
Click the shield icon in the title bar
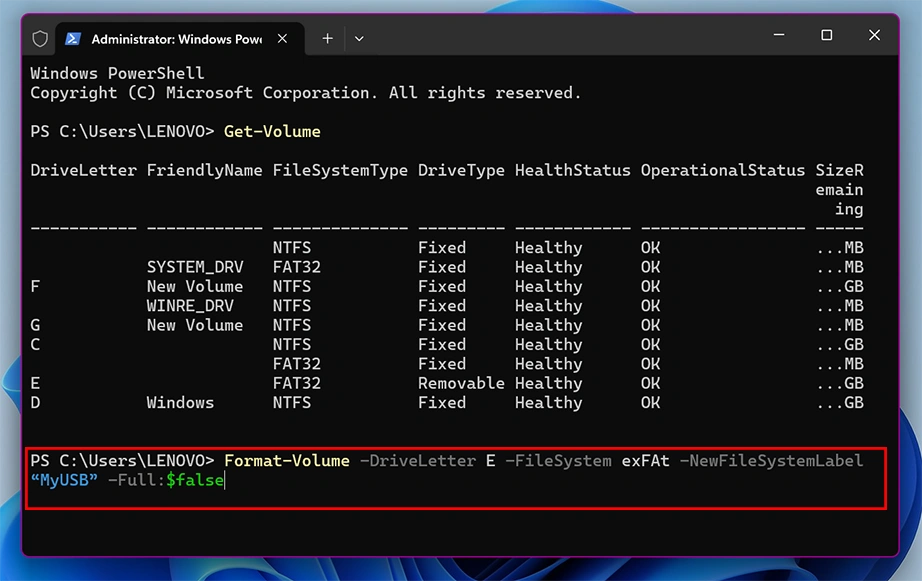[x=40, y=39]
